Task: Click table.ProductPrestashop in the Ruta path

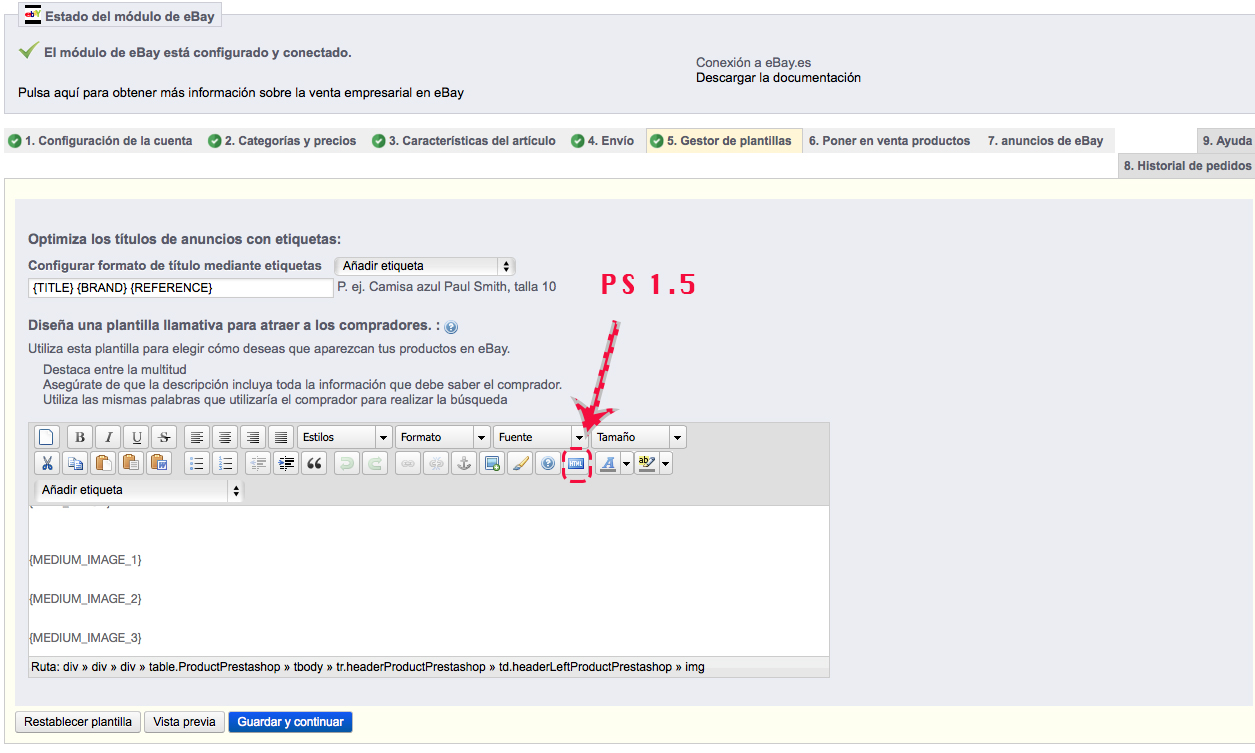Action: 215,667
